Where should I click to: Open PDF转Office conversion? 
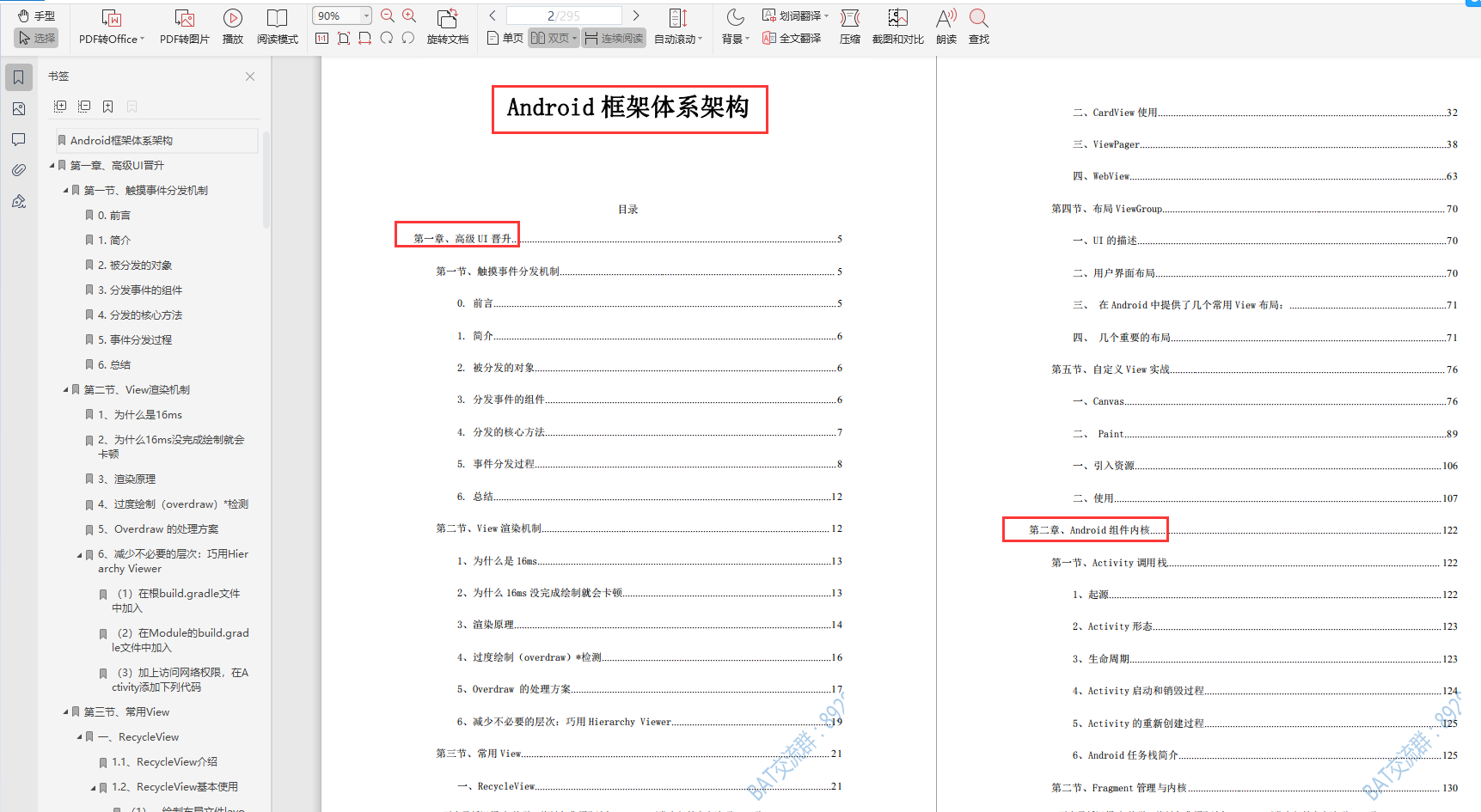(112, 27)
